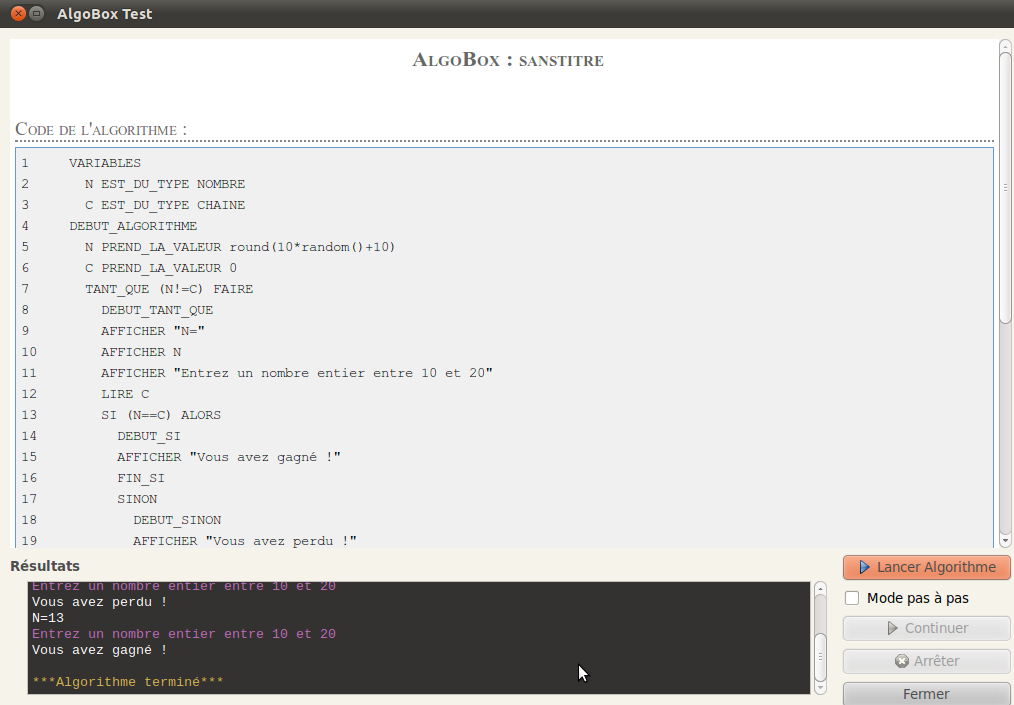
Task: Click the results console scroll up arrow
Action: [820, 588]
